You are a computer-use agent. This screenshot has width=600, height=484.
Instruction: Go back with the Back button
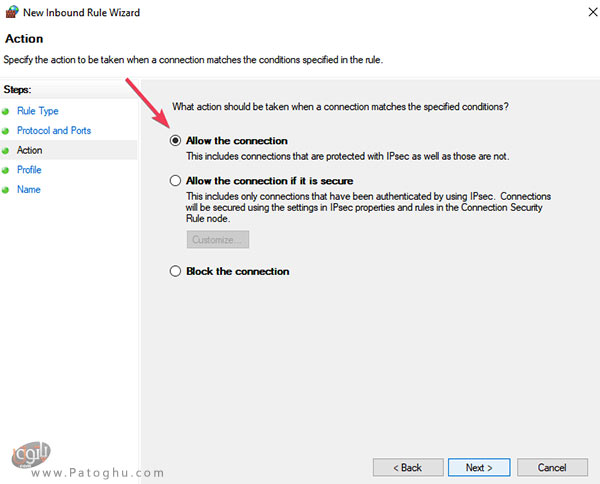[408, 467]
